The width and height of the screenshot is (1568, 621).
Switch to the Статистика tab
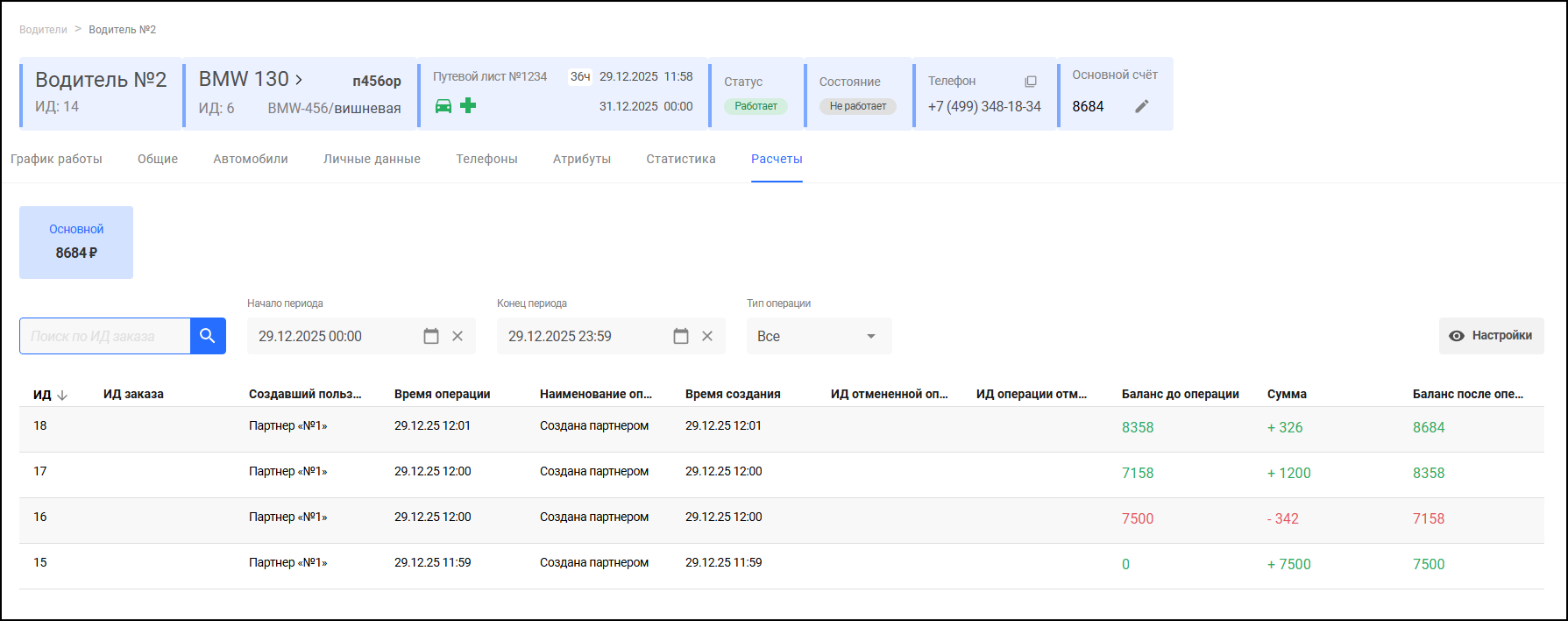(x=680, y=159)
